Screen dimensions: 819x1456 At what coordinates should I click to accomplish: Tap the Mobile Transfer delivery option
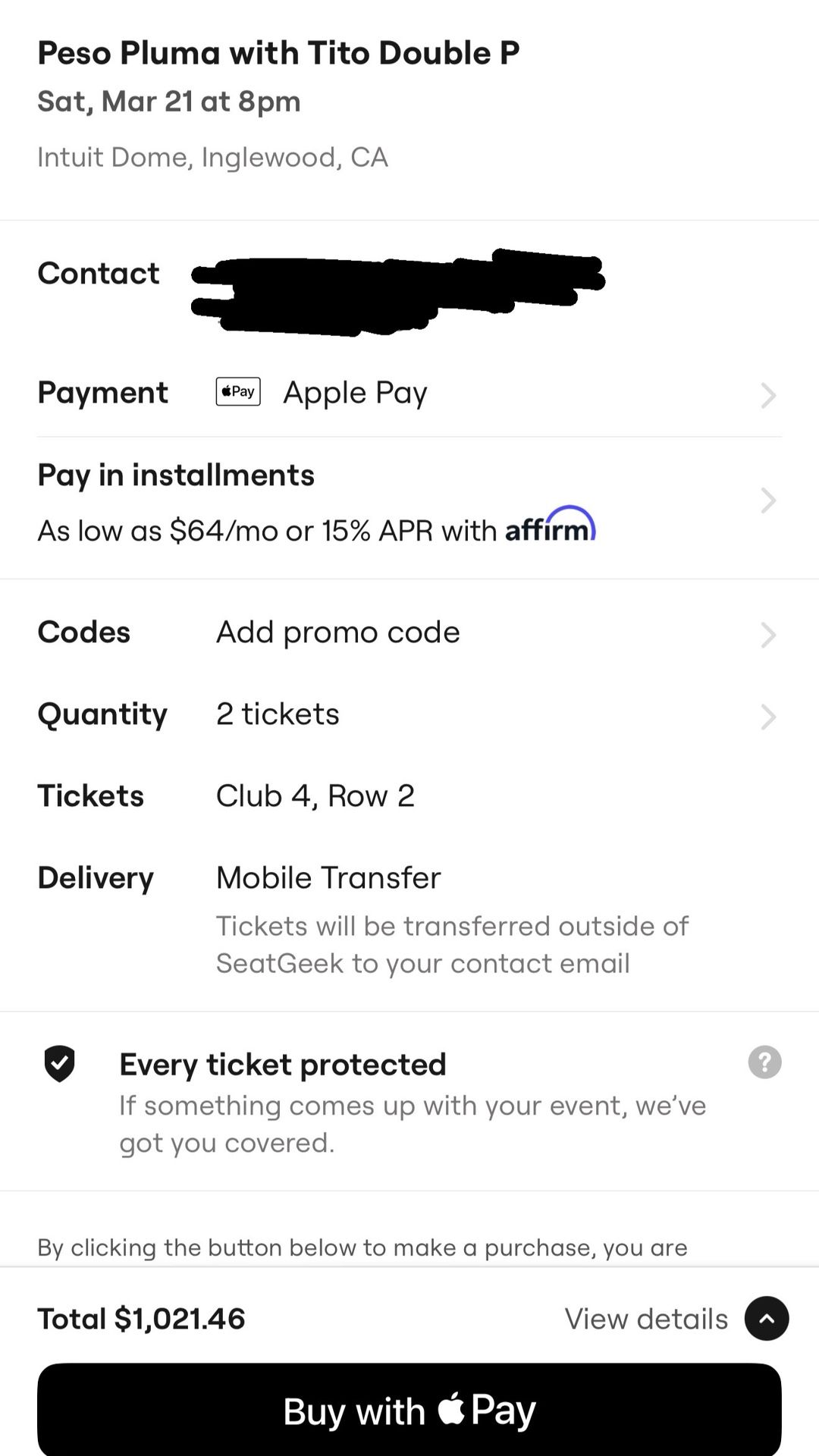328,877
